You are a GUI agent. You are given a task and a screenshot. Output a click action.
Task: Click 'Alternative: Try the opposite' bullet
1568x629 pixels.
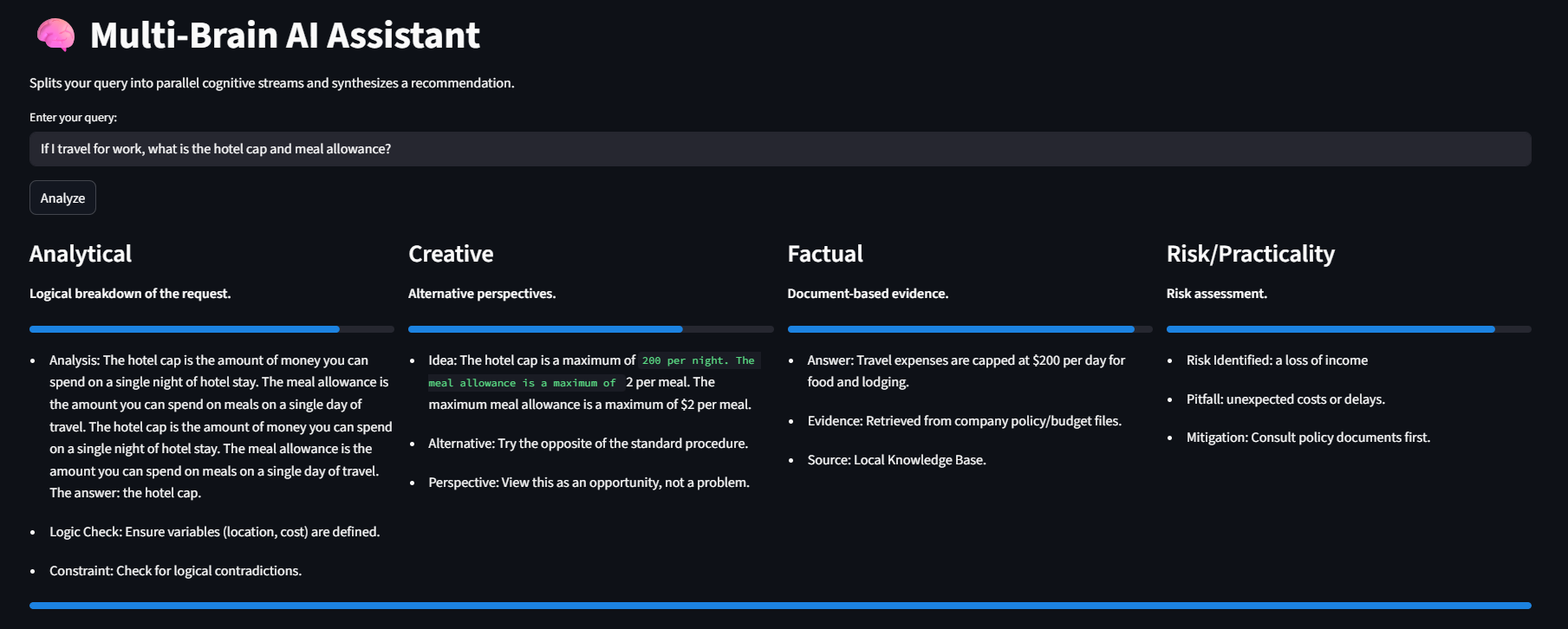coord(588,444)
